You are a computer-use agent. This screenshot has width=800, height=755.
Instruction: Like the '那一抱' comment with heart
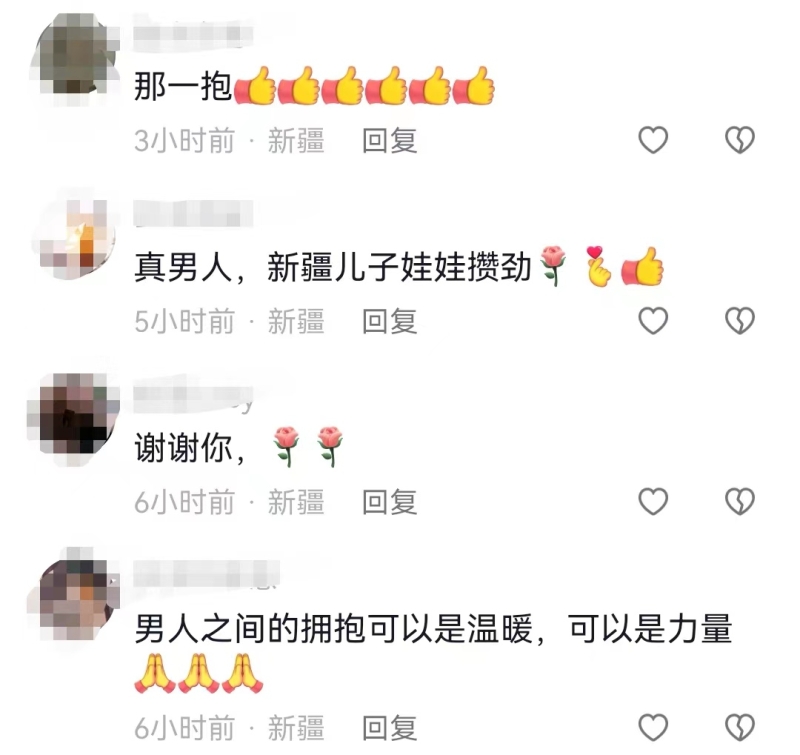[x=653, y=140]
